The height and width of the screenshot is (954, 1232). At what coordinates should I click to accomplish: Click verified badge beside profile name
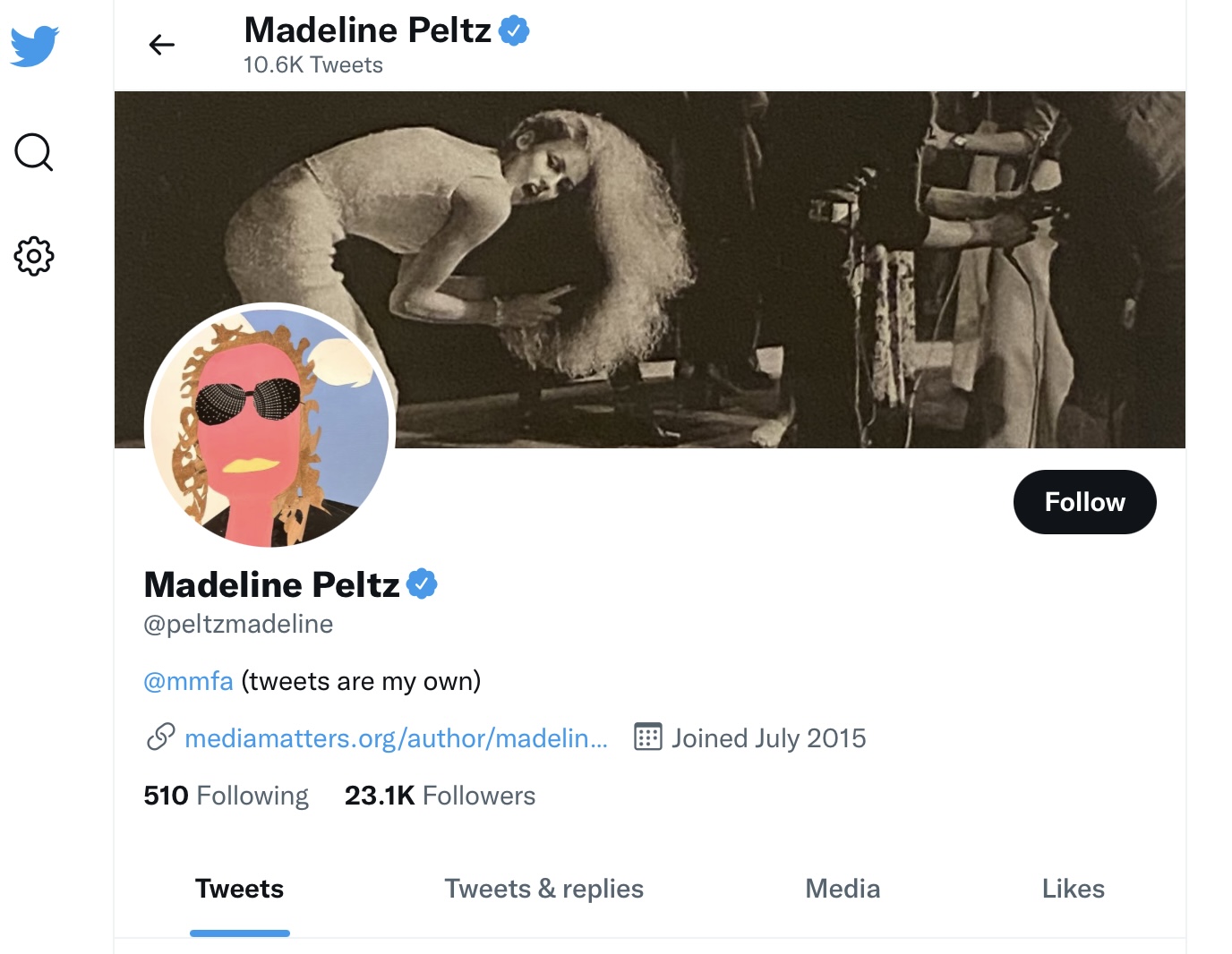422,583
